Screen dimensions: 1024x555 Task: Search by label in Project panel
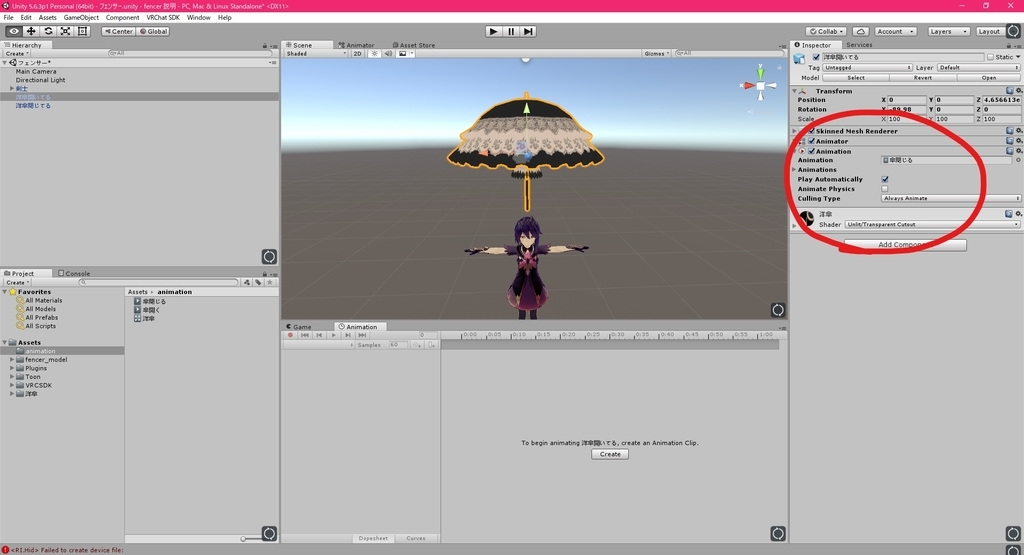[259, 283]
